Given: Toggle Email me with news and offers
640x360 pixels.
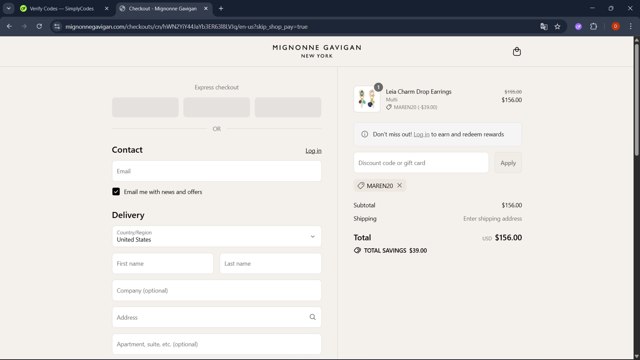Looking at the screenshot, I should [x=116, y=191].
